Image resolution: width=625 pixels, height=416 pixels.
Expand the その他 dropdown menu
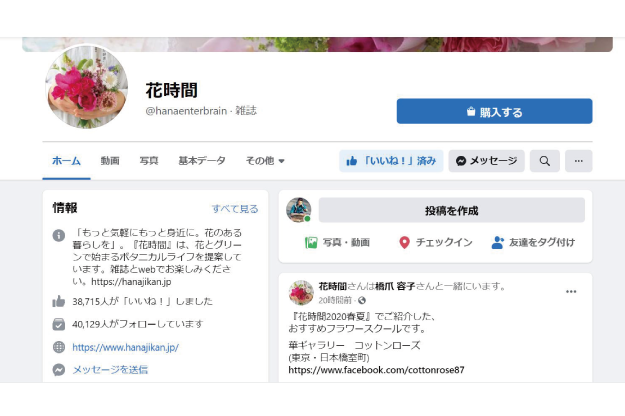[x=265, y=161]
